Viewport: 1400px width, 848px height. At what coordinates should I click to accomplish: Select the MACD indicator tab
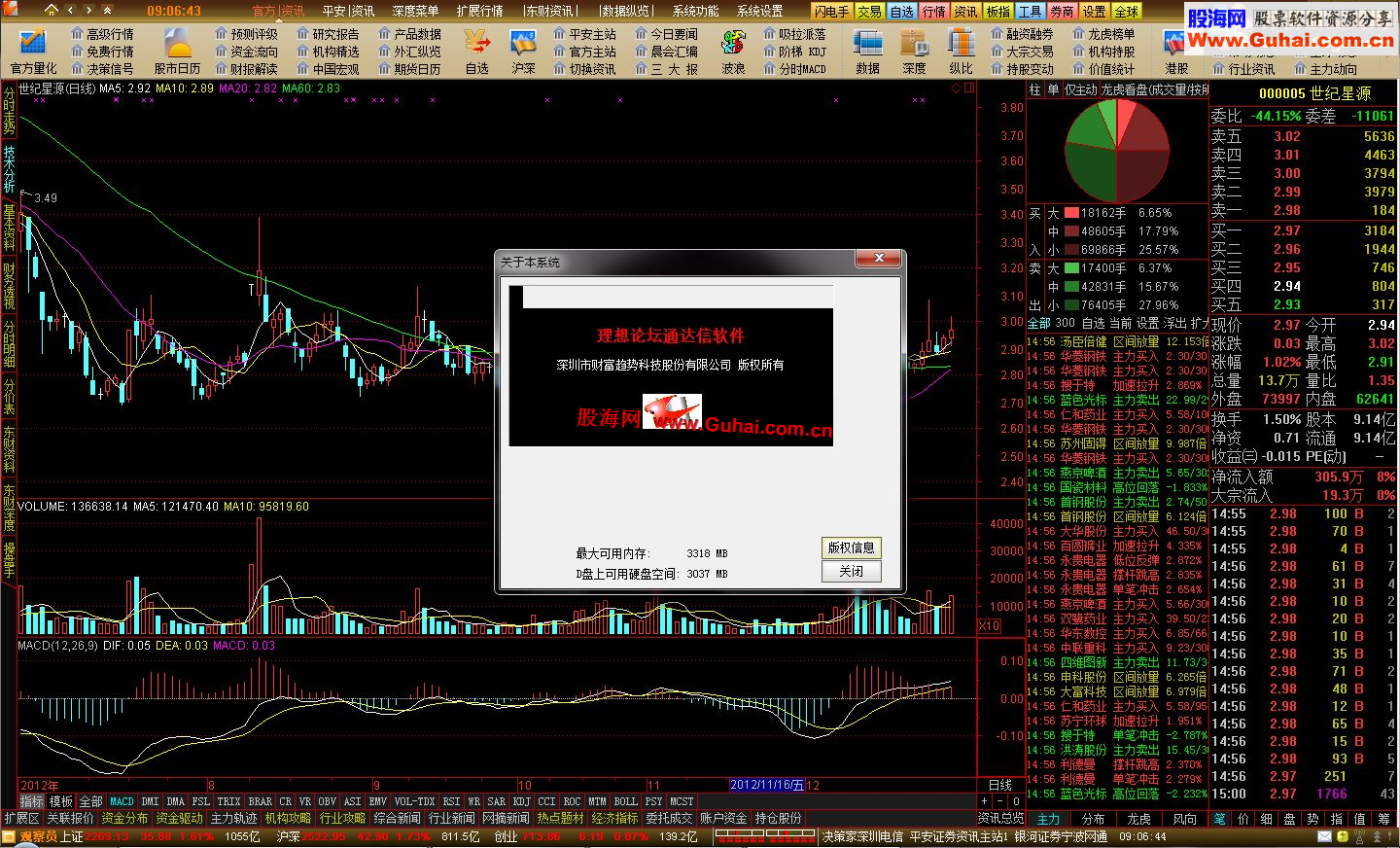(122, 801)
